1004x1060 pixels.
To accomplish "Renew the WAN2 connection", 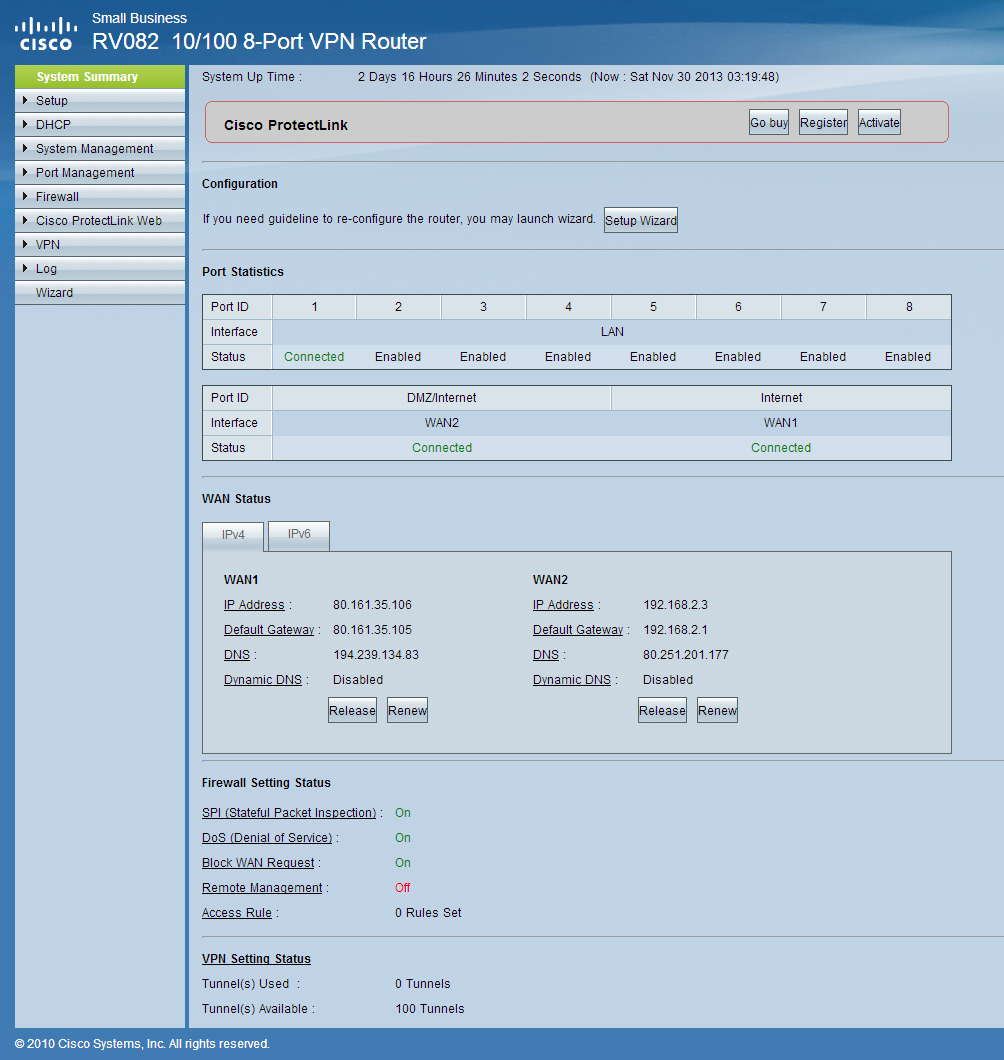I will click(x=717, y=710).
